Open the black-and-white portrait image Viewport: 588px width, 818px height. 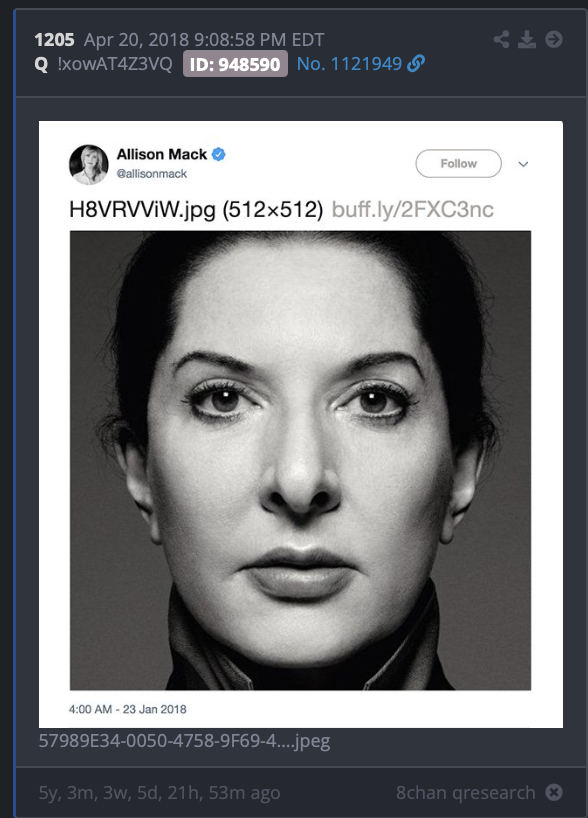tap(301, 461)
